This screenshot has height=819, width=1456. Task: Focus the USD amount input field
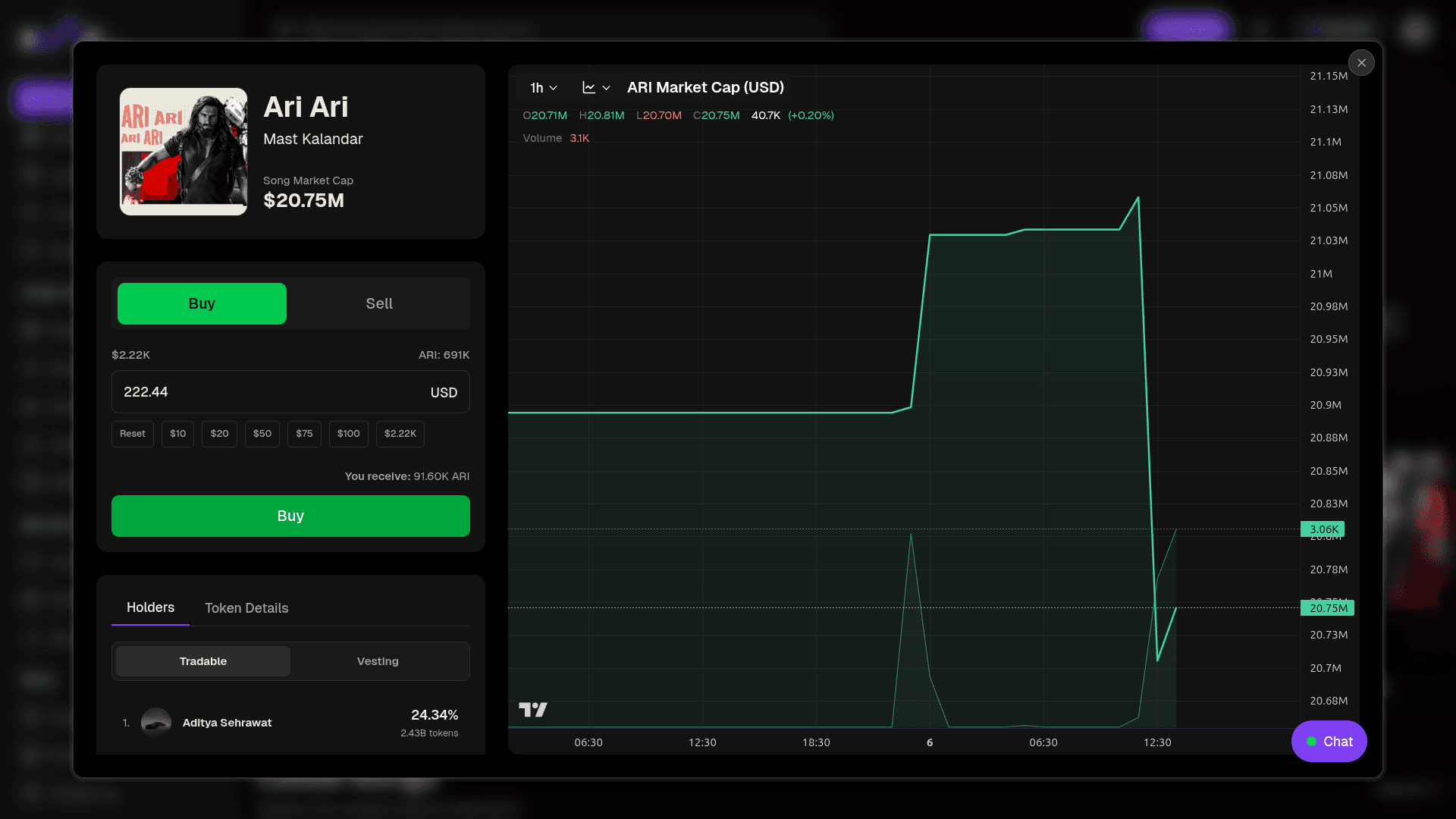click(x=290, y=392)
